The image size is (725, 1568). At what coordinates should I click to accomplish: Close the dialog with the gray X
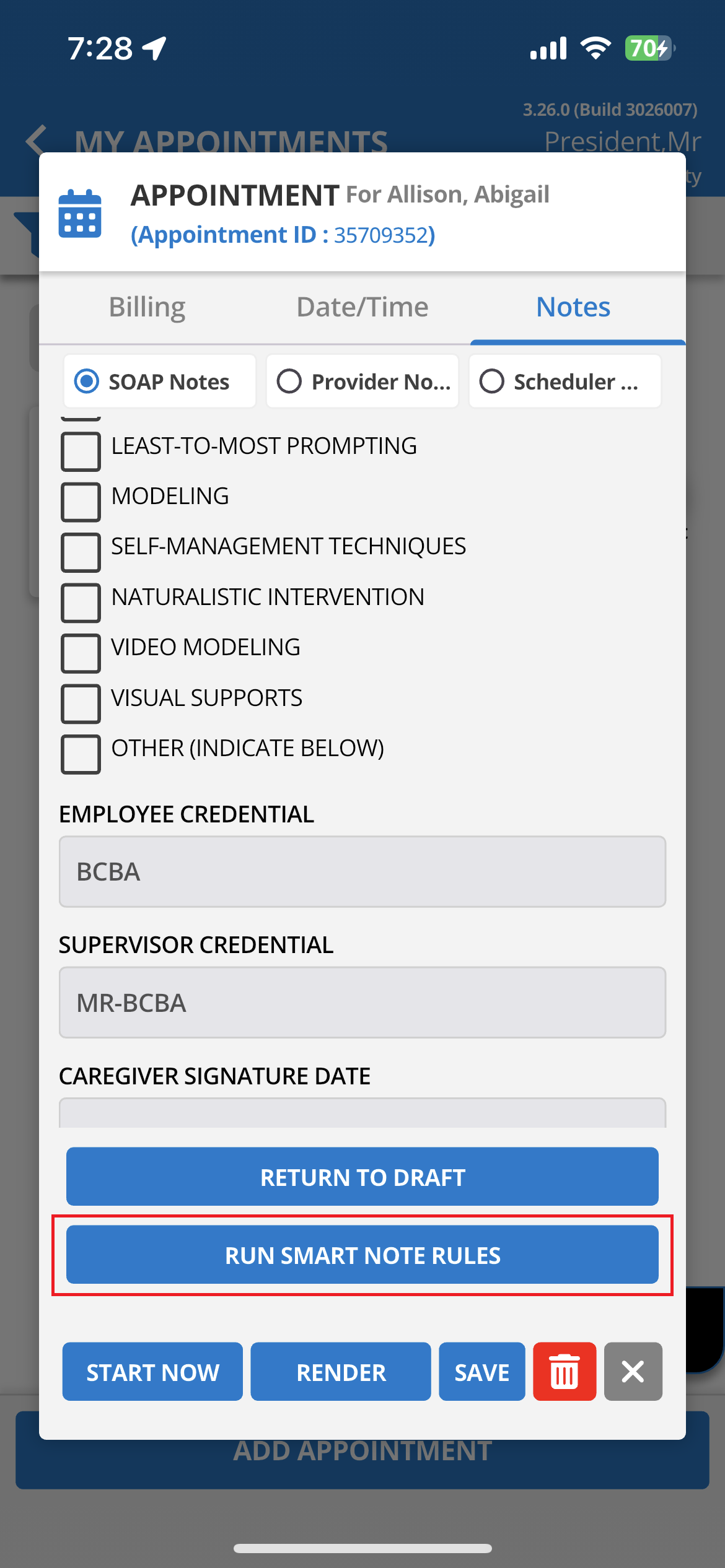point(633,1371)
